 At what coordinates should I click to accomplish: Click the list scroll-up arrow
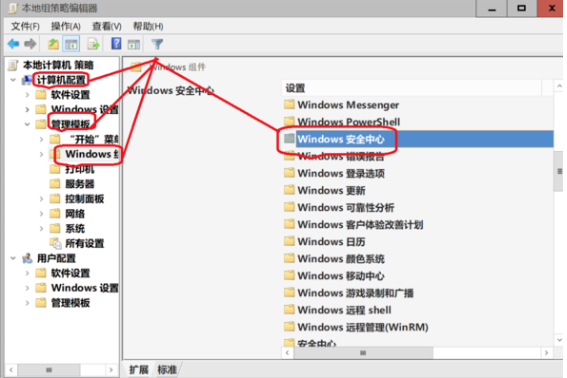coord(559,86)
